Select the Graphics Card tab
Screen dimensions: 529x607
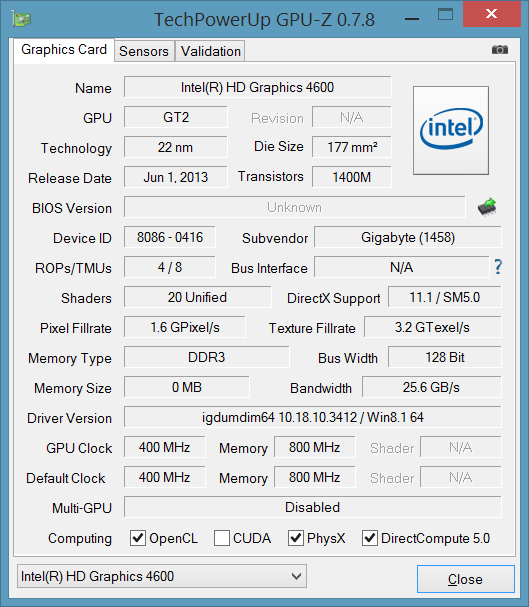click(64, 50)
